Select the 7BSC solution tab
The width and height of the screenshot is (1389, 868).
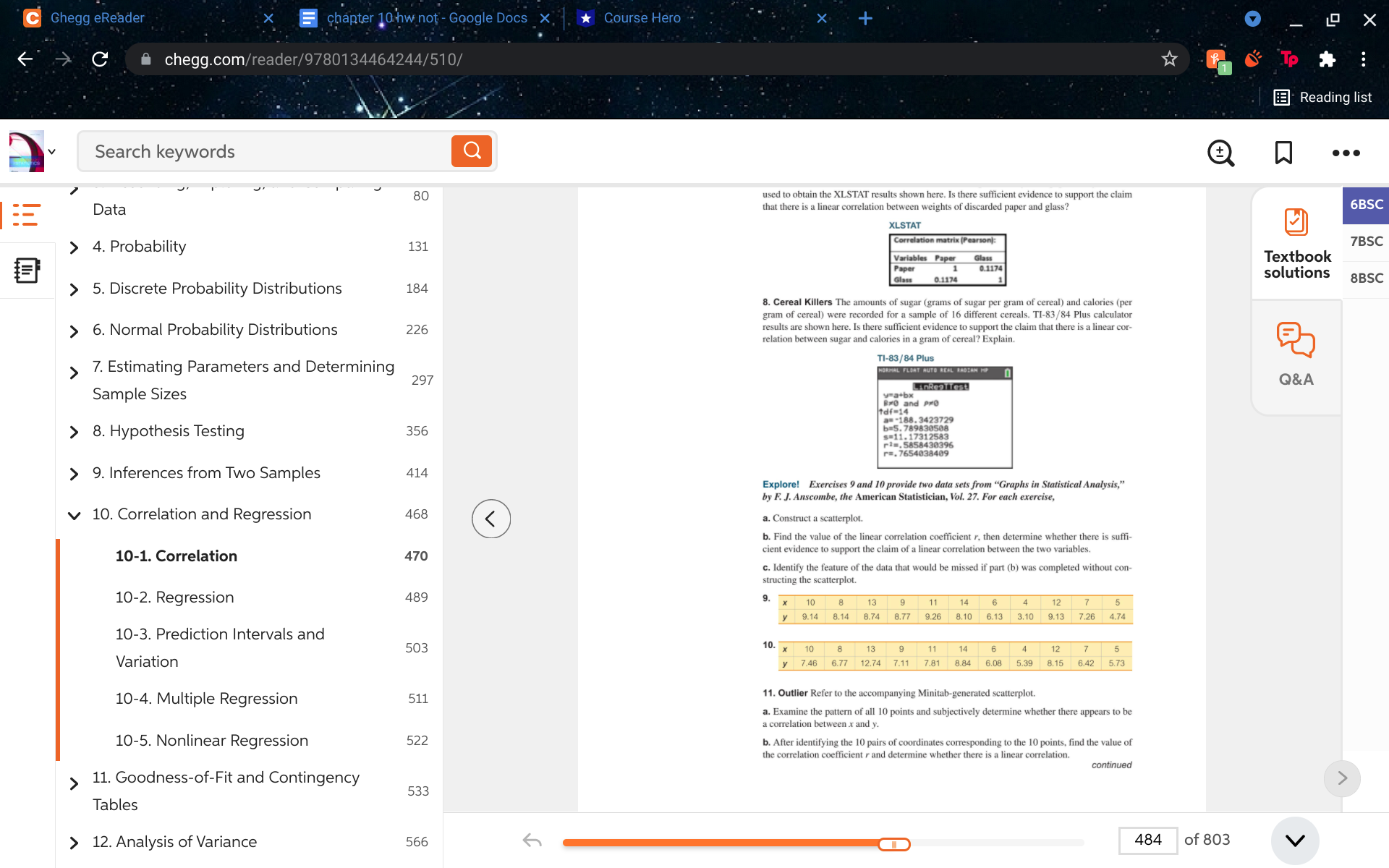1366,242
